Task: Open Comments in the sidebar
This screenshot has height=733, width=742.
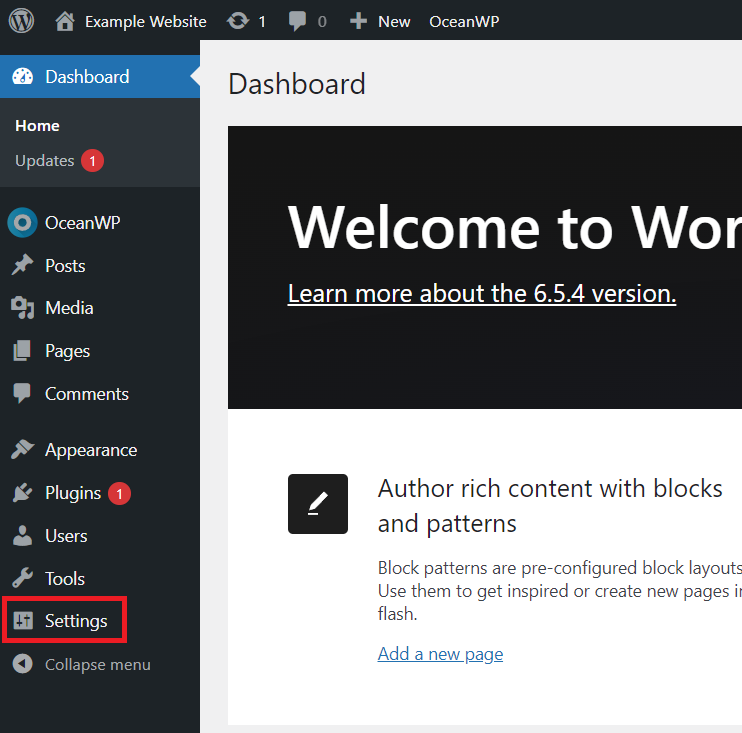Action: pyautogui.click(x=87, y=394)
